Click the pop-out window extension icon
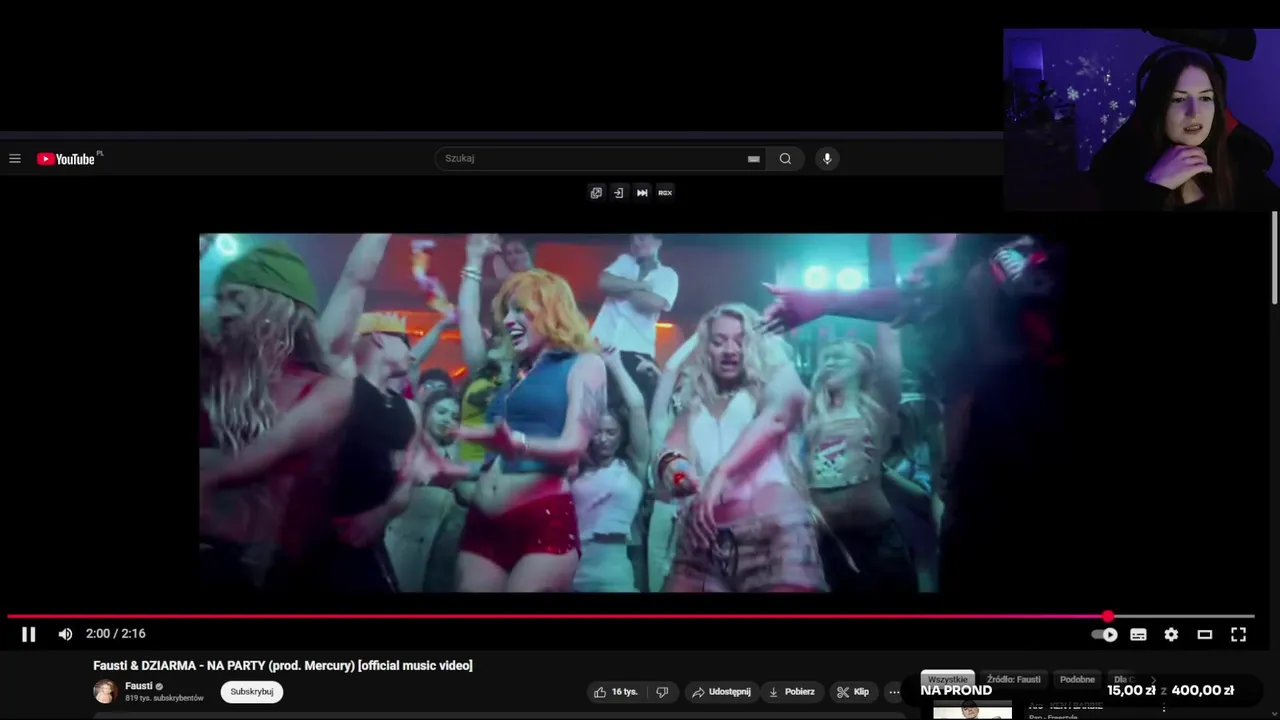Screen dimensions: 1280x720 [x=596, y=192]
